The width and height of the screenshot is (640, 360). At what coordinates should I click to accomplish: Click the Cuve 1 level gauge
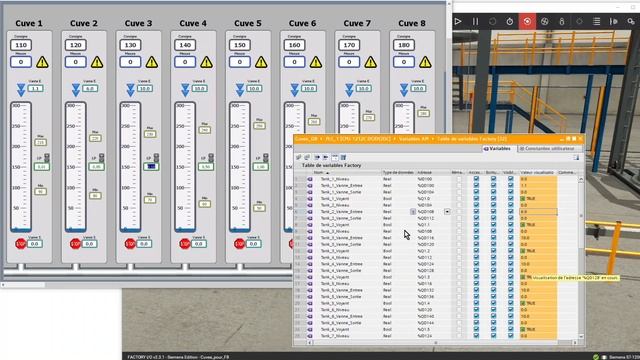point(21,167)
